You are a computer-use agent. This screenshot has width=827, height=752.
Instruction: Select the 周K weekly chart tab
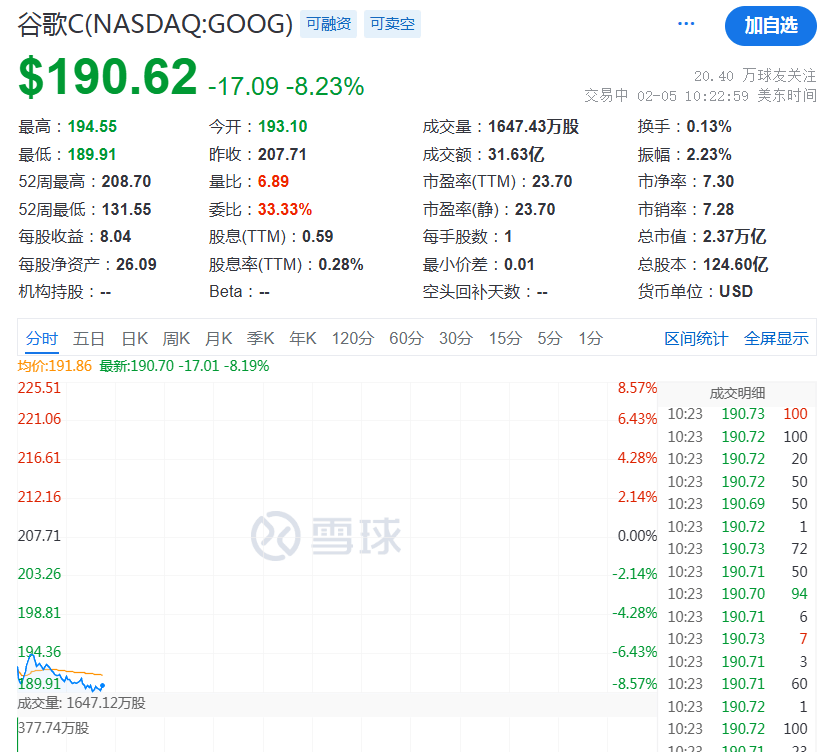[x=176, y=338]
